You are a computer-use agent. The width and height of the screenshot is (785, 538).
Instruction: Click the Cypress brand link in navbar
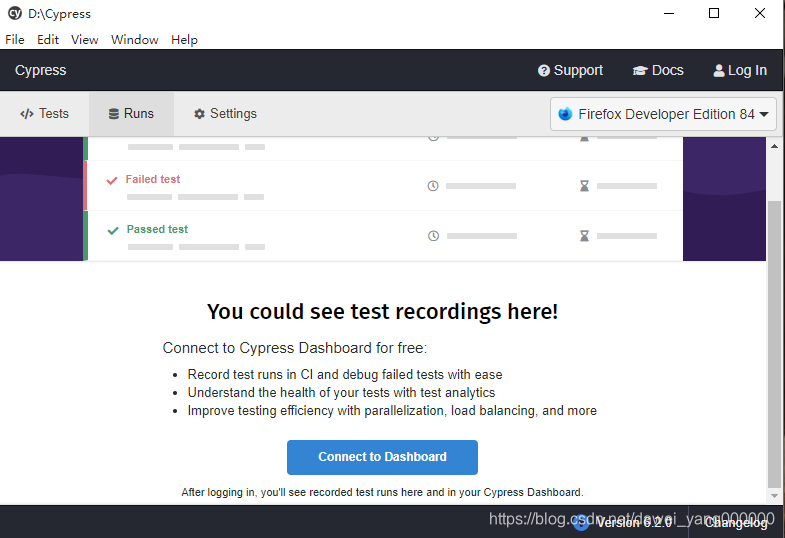click(41, 70)
